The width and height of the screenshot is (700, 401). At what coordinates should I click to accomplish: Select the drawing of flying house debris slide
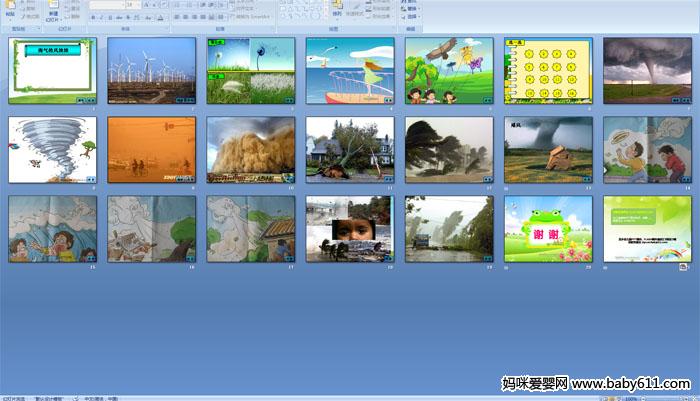click(151, 229)
